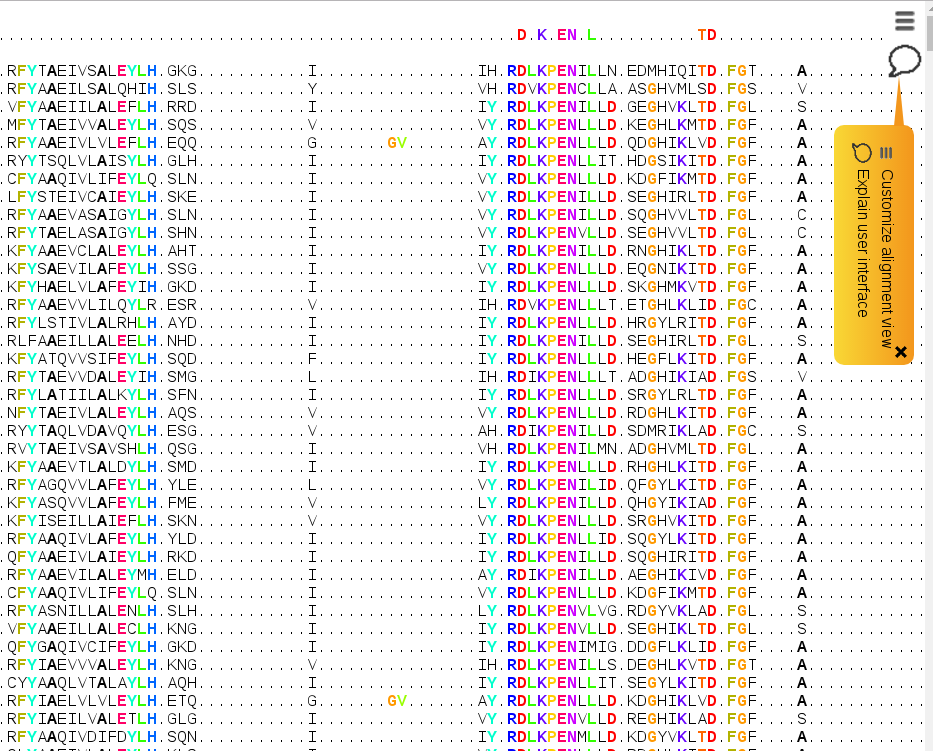Select sequence segment "RFYAGQVVLAFEYLH"

pos(82,485)
